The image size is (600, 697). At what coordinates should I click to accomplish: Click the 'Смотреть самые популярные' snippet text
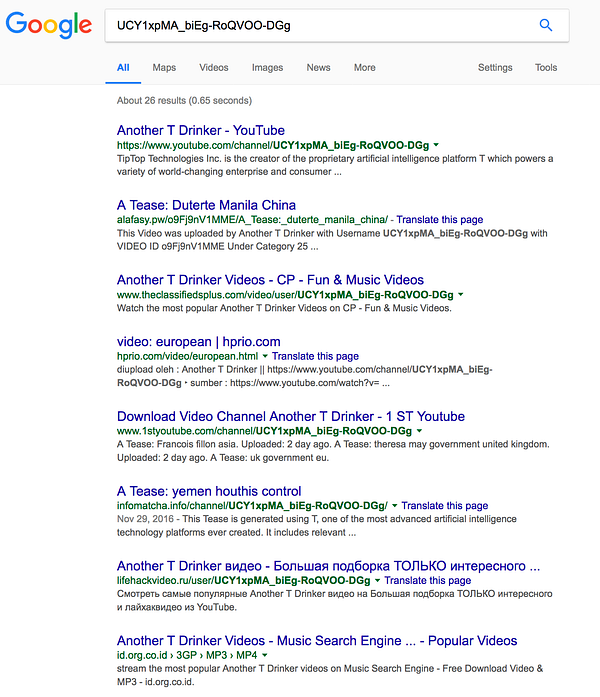coord(334,600)
